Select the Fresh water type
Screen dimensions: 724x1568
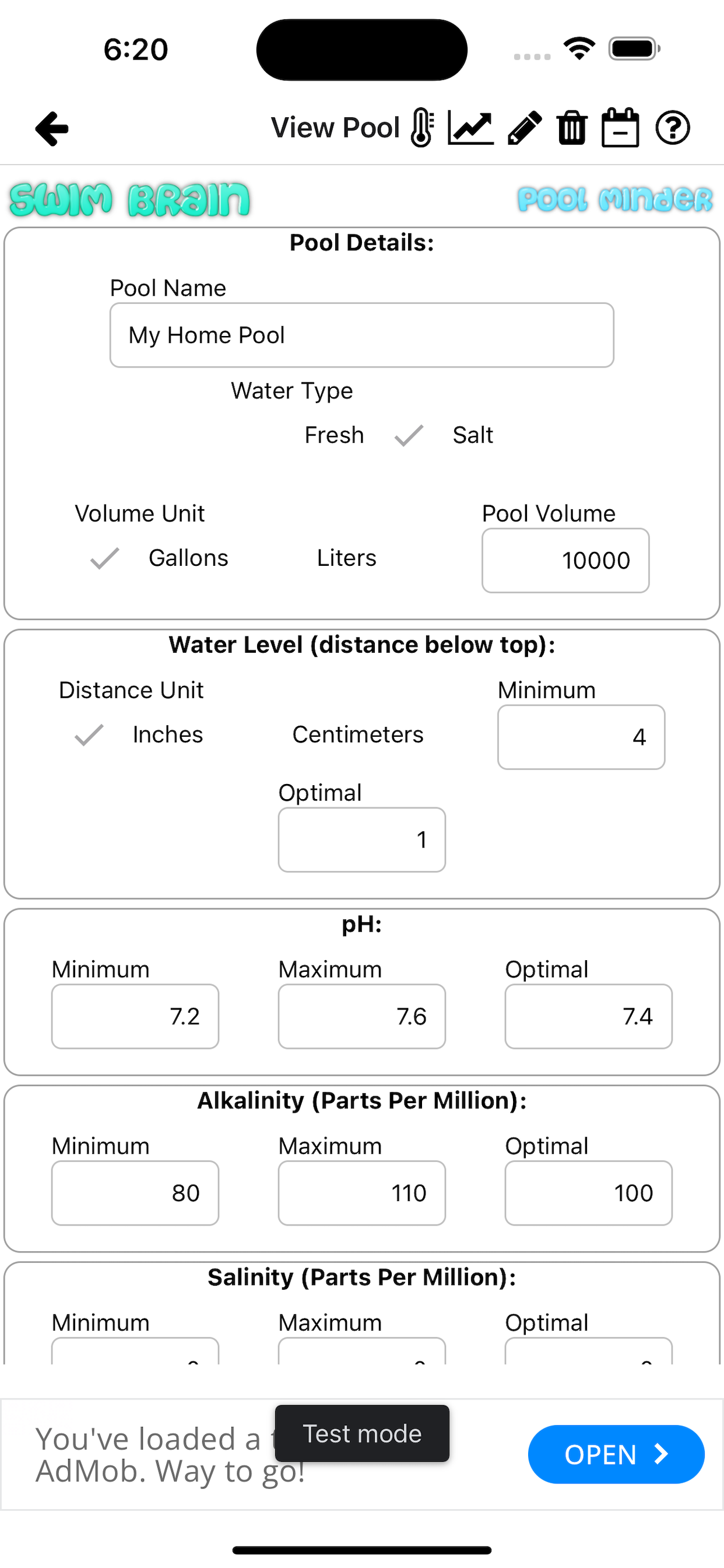[334, 435]
